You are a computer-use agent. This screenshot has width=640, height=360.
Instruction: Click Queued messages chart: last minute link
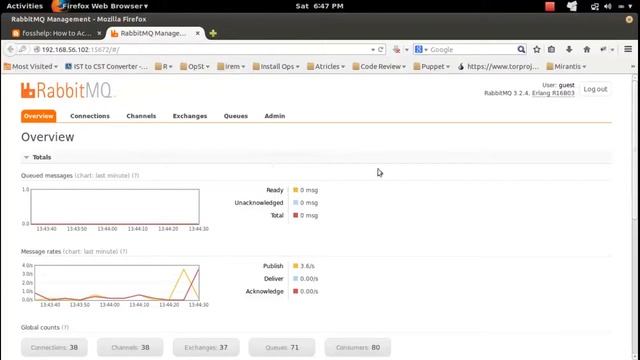coord(102,176)
